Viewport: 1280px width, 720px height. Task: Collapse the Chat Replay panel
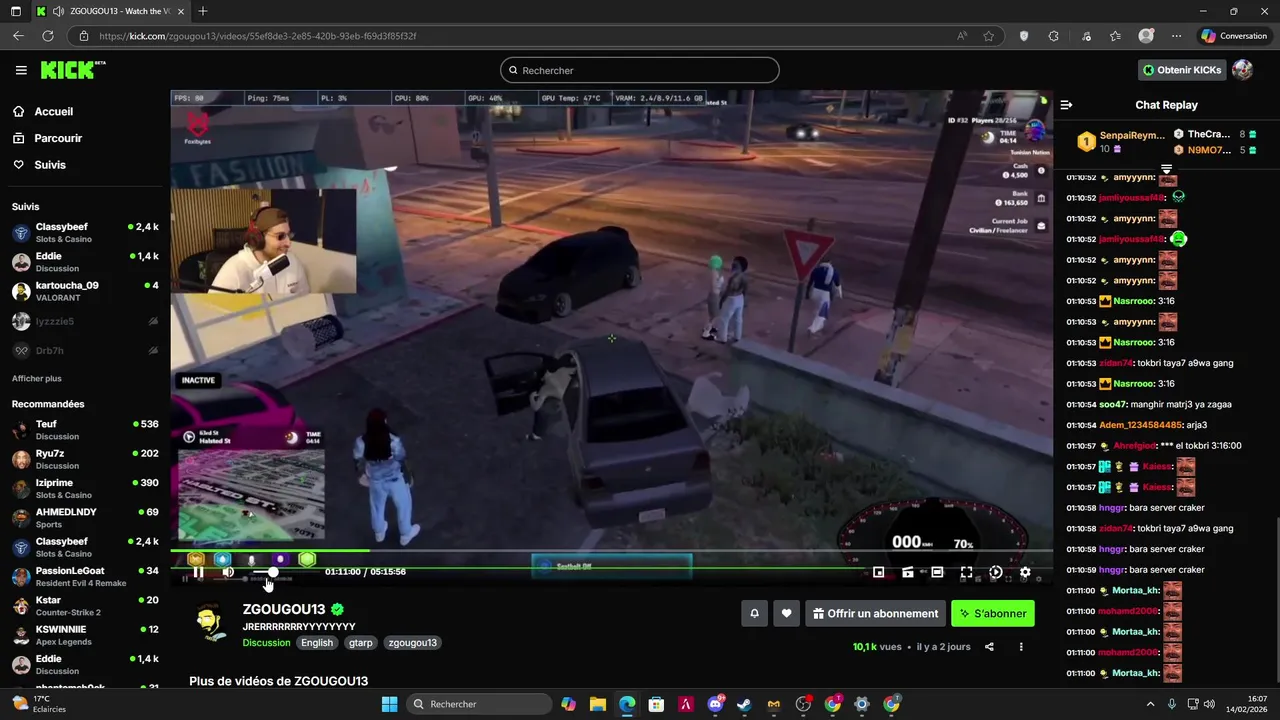1066,105
